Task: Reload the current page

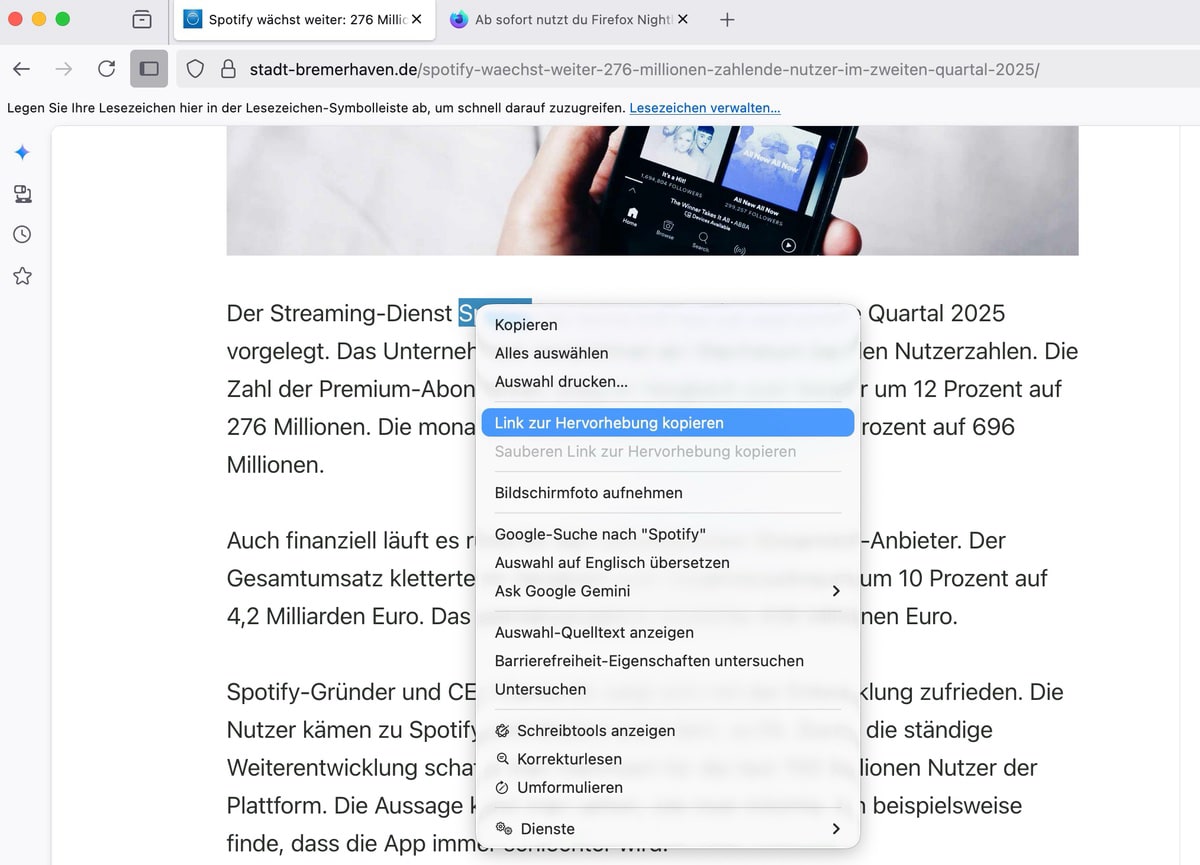Action: point(106,69)
